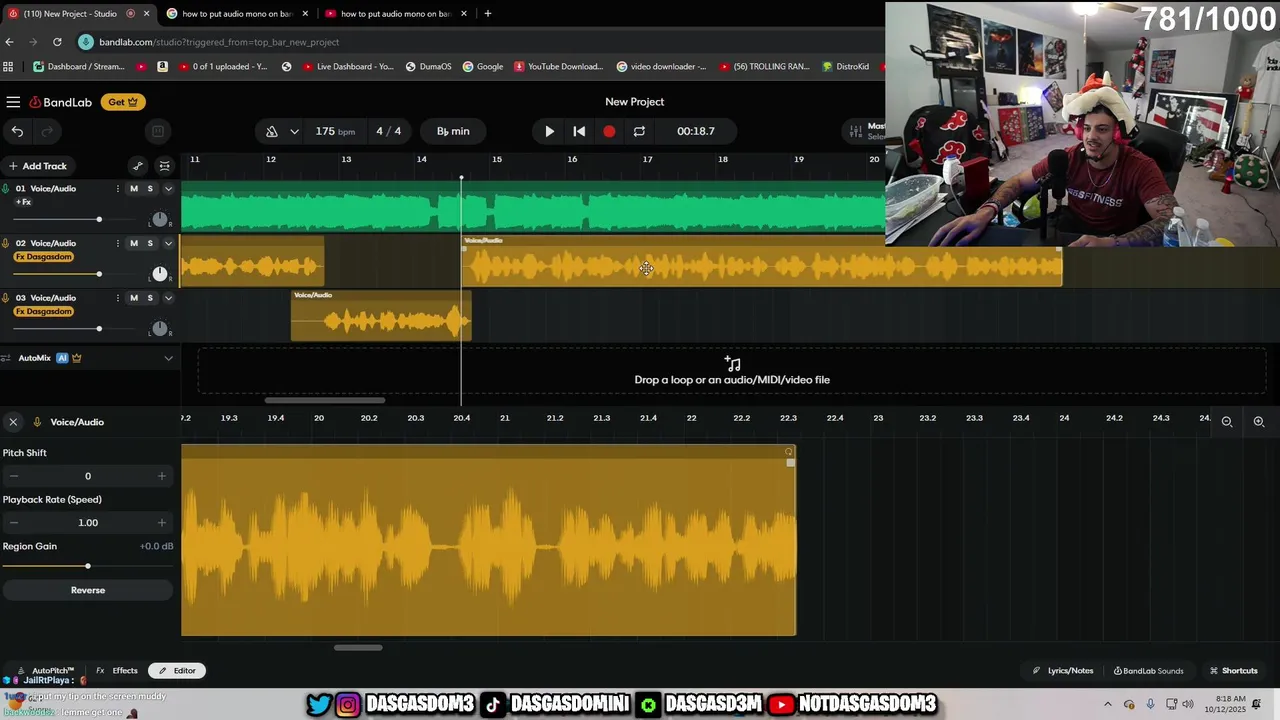The width and height of the screenshot is (1280, 720).
Task: Increase Playback Rate with plus button
Action: pyautogui.click(x=162, y=522)
